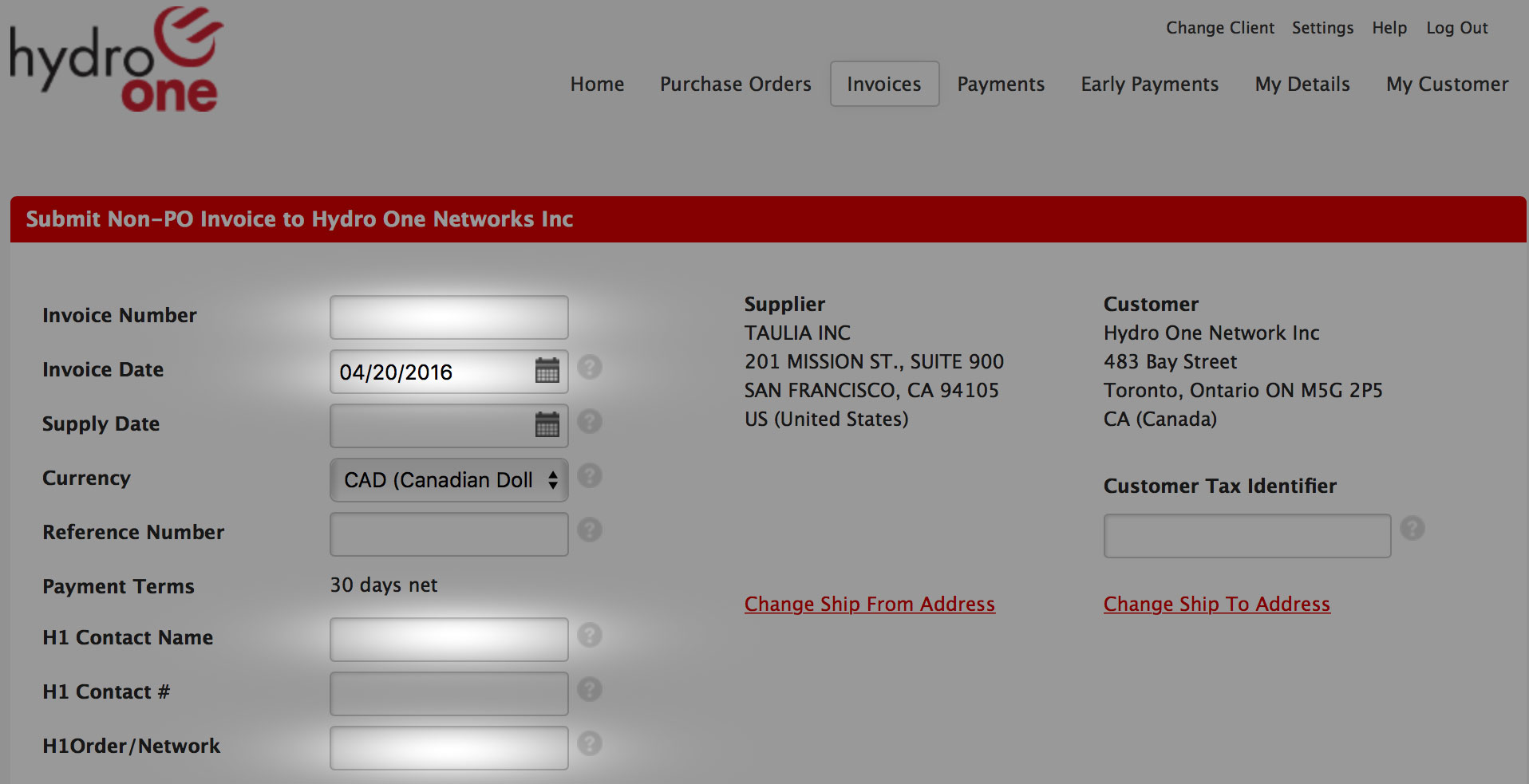
Task: Open the Purchase Orders tab
Action: 735,84
